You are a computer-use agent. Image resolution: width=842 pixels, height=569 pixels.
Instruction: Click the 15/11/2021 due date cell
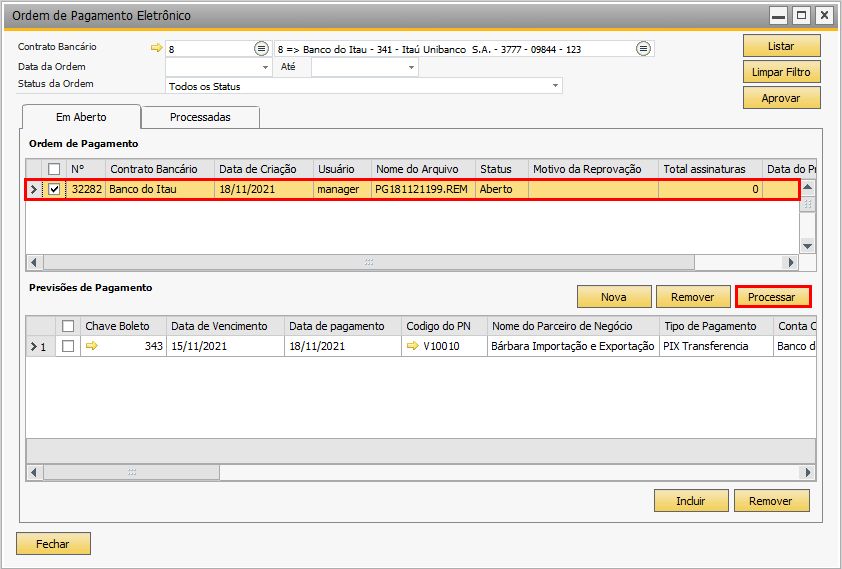pyautogui.click(x=226, y=346)
